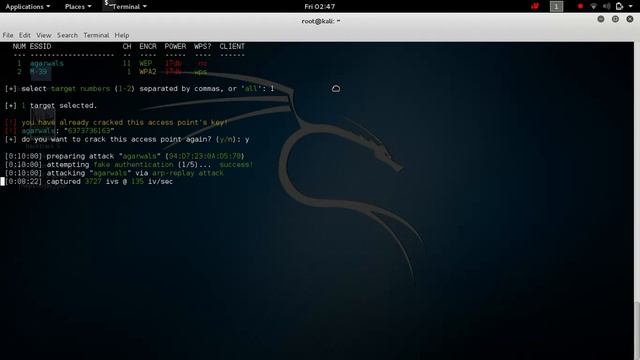Click the root@kali window title bar text
This screenshot has height=360, width=640.
coord(320,21)
